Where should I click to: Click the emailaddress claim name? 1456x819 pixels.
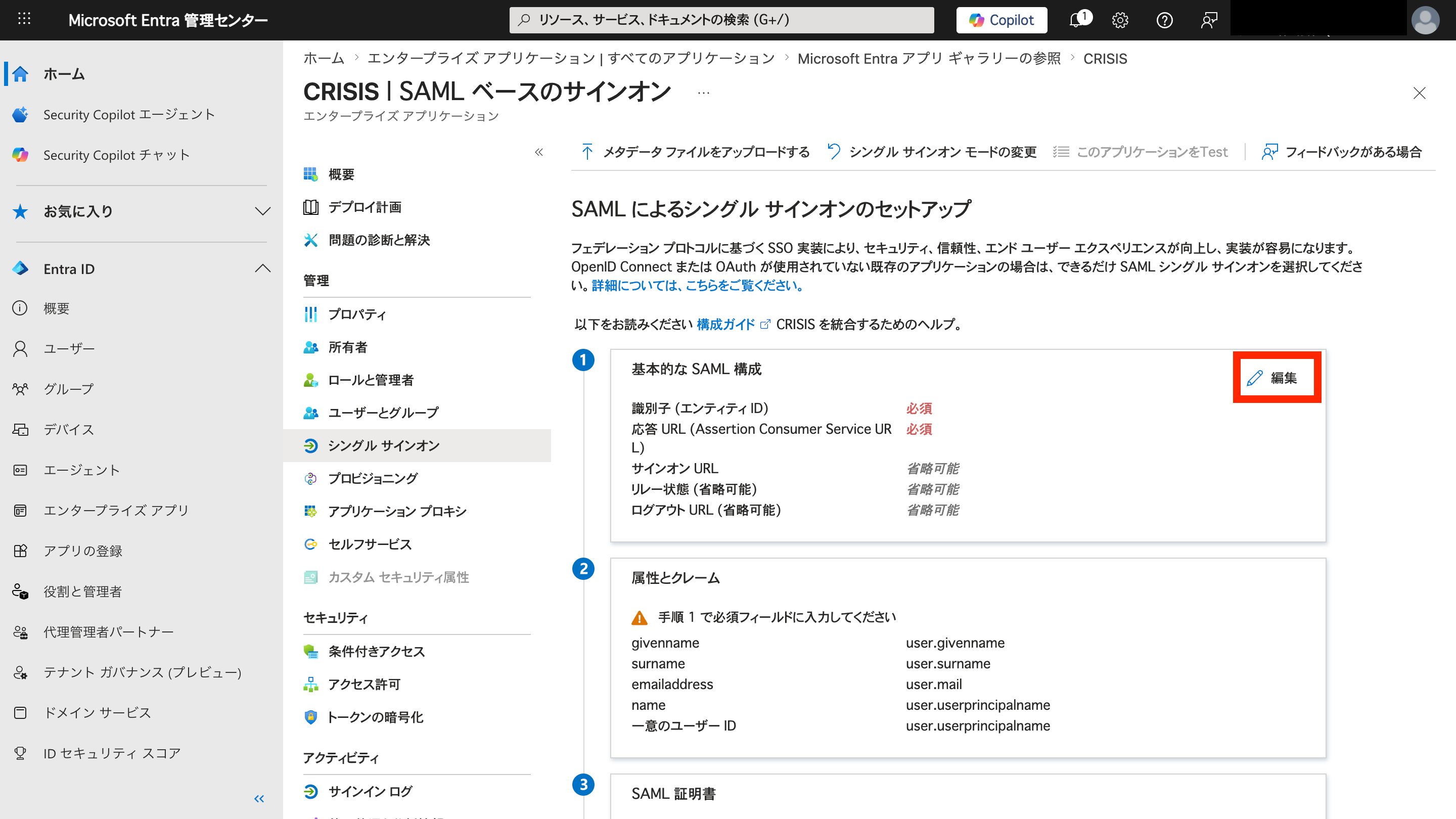pyautogui.click(x=672, y=684)
